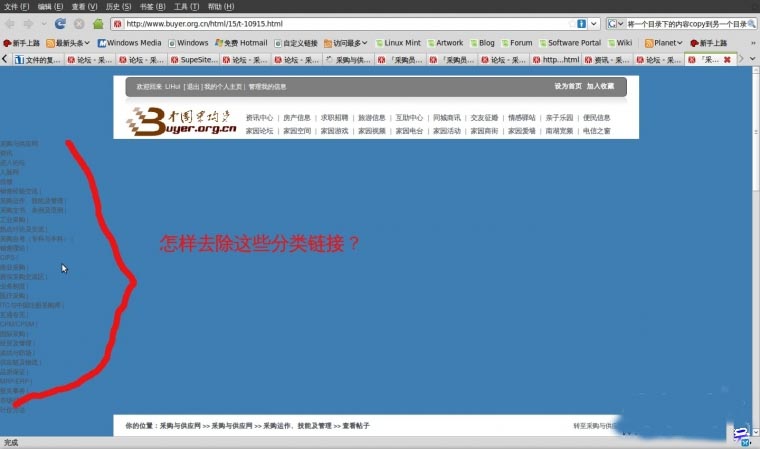Expand the 访问最多 bookmark folder
Image resolution: width=760 pixels, height=449 pixels.
pos(346,43)
